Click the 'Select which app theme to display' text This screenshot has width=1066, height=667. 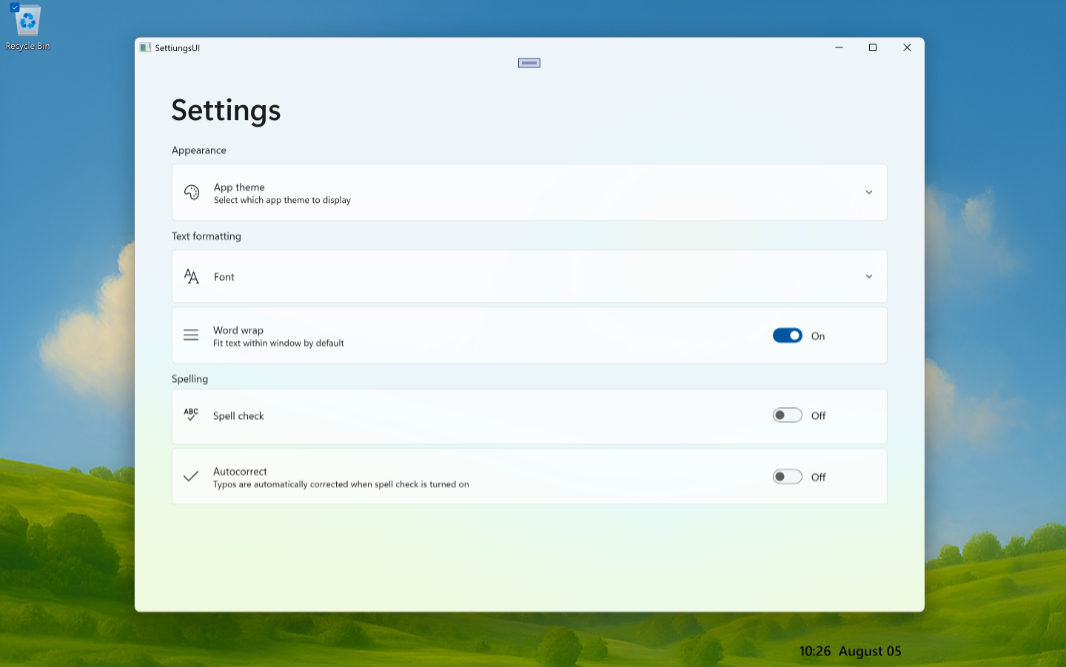[282, 200]
